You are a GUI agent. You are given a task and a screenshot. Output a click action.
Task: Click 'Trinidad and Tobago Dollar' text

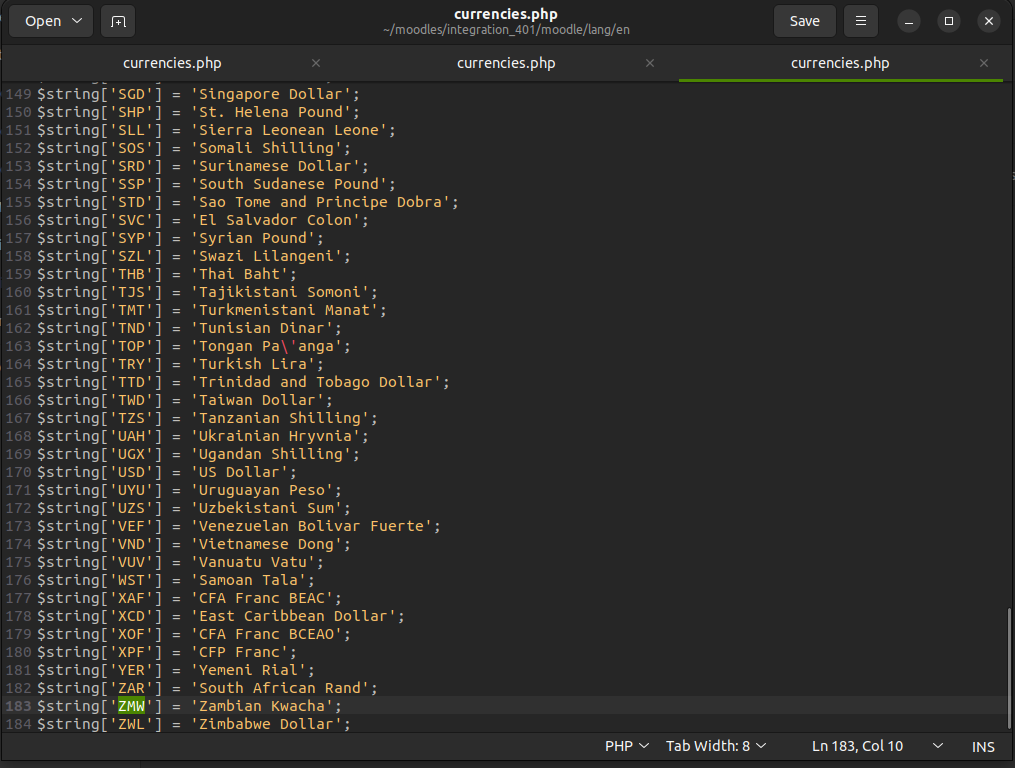(316, 383)
